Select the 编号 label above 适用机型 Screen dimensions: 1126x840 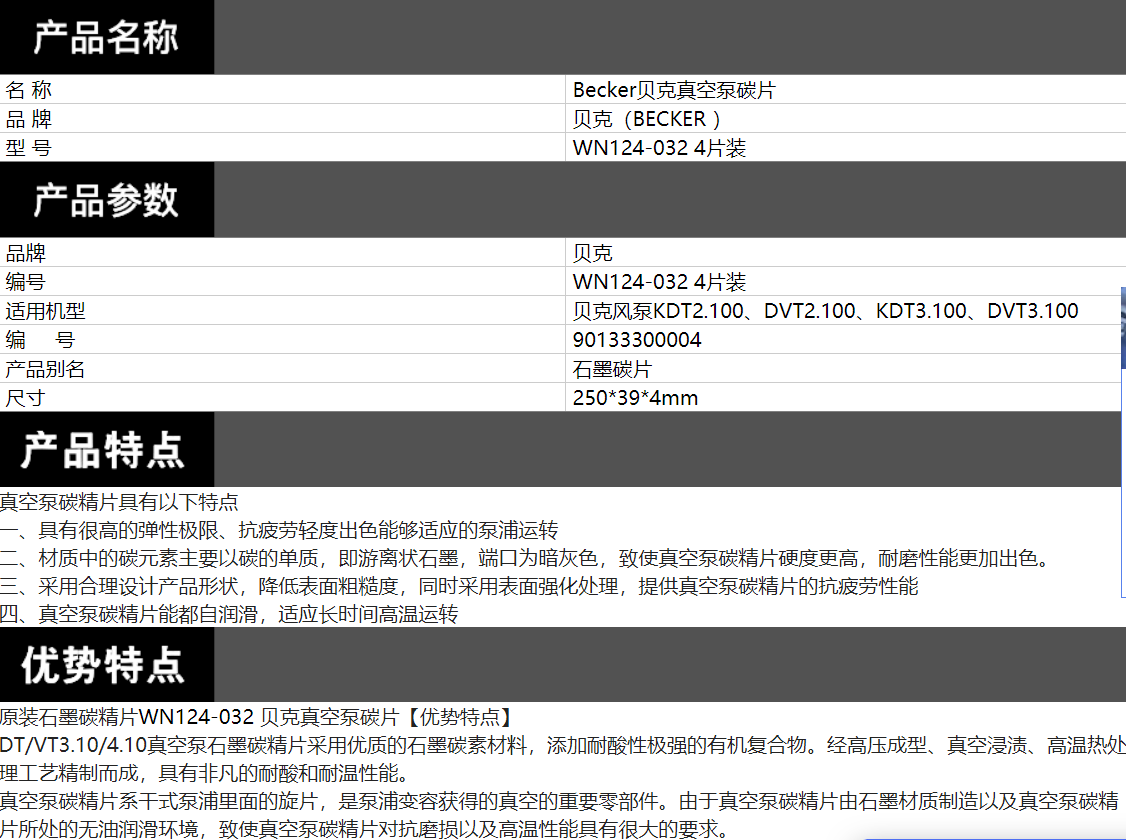25,281
